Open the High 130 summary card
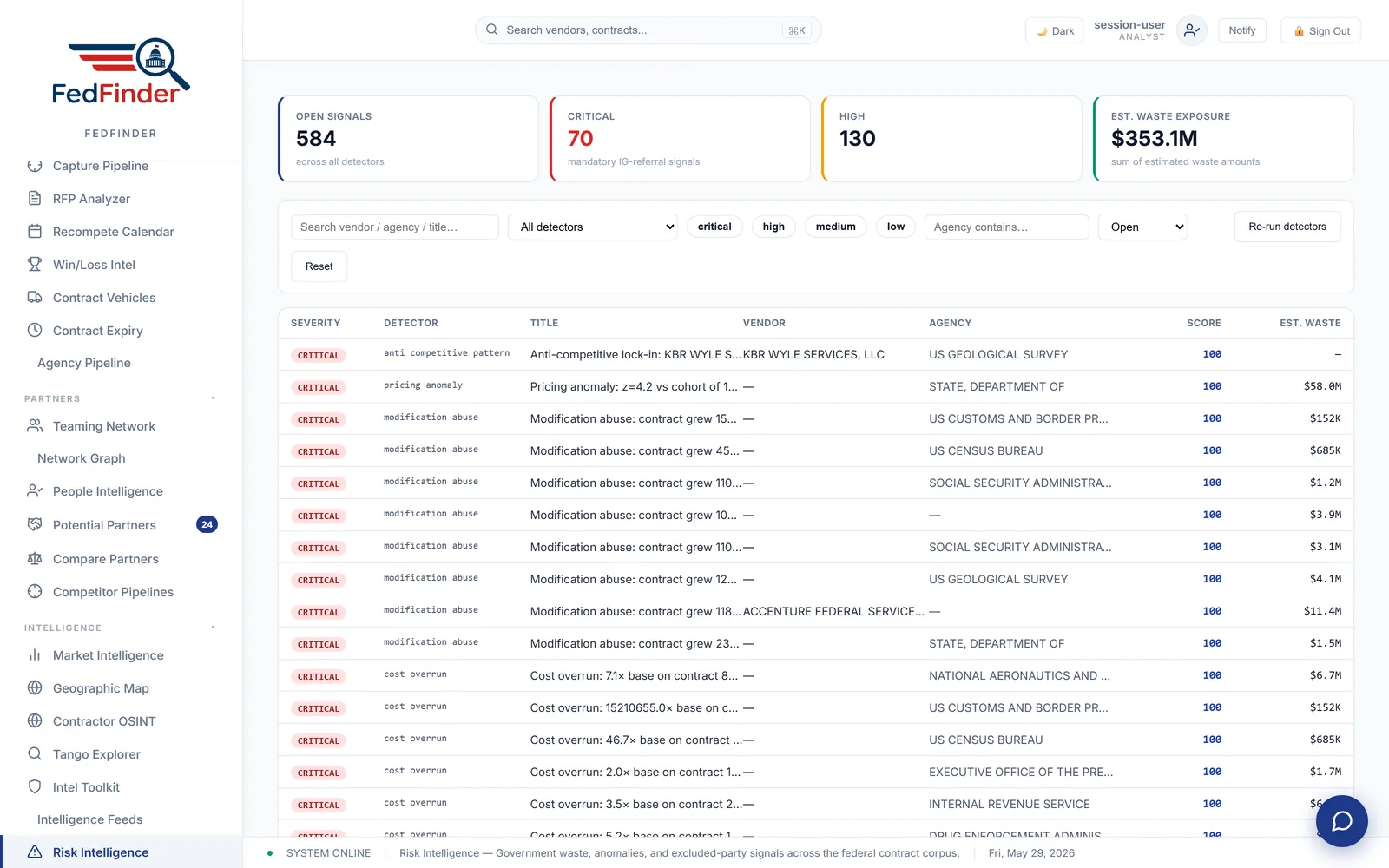Screen dimensions: 1389x868 (x=951, y=139)
